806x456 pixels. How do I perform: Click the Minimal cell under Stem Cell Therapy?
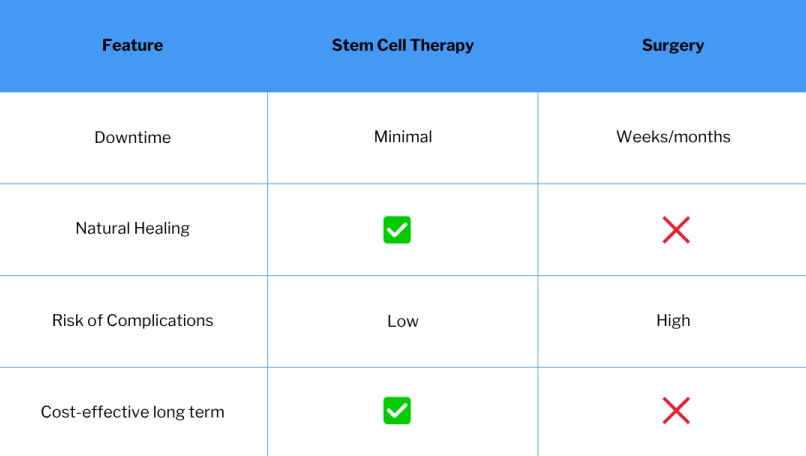[403, 137]
